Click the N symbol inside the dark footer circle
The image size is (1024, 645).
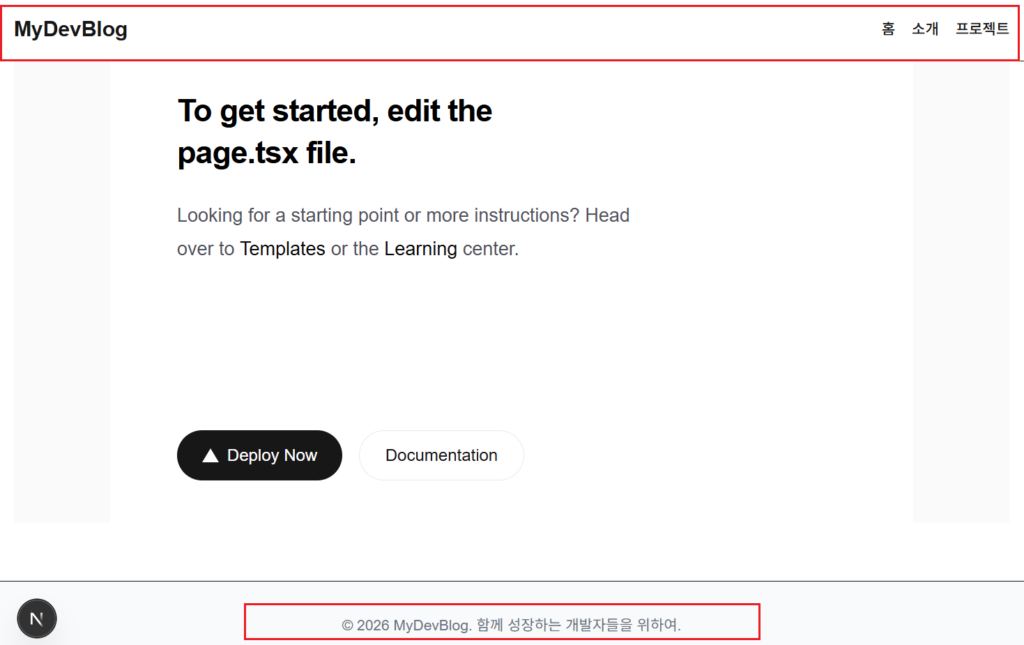37,618
